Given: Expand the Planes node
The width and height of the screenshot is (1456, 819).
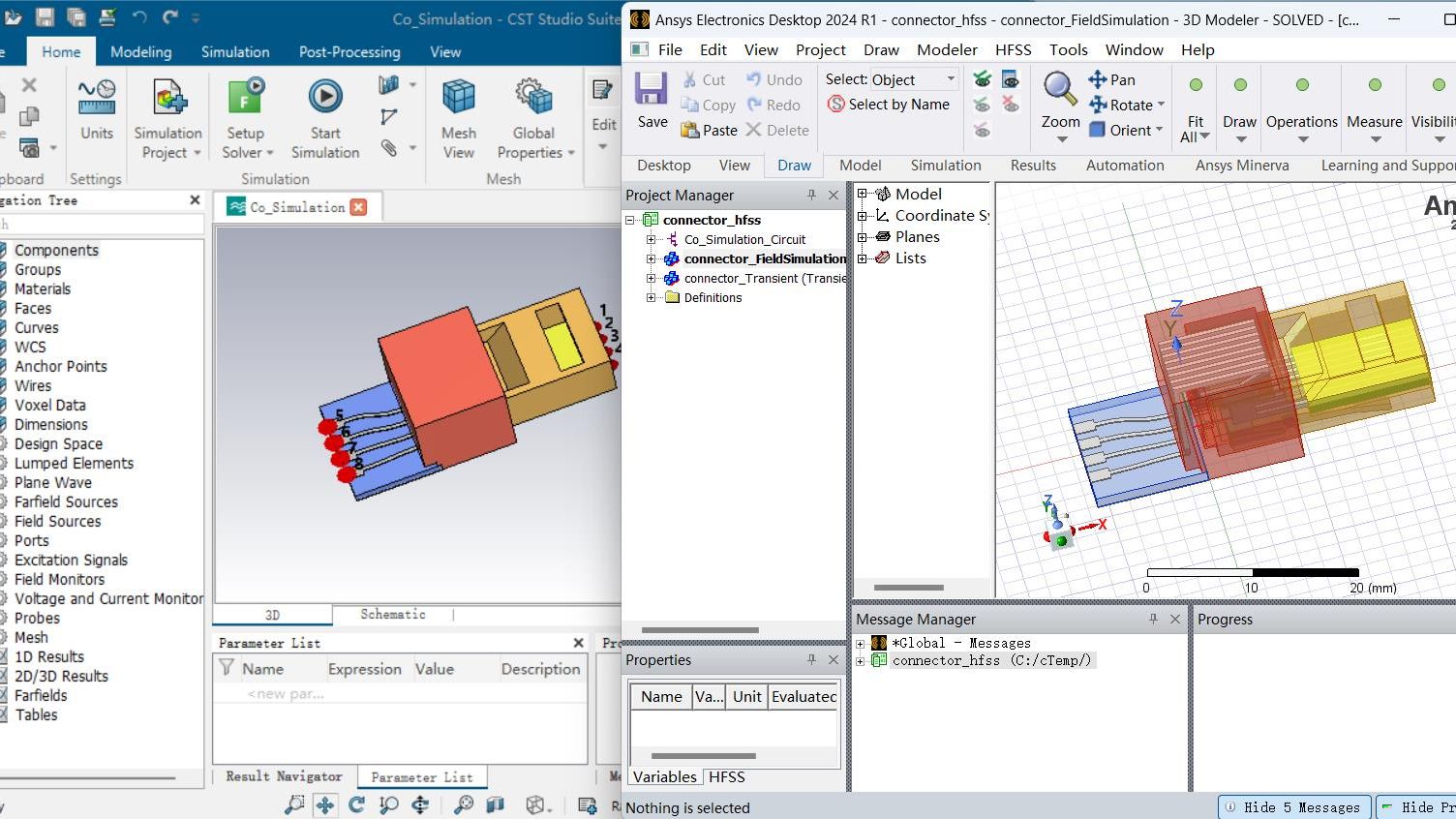Looking at the screenshot, I should click(862, 236).
